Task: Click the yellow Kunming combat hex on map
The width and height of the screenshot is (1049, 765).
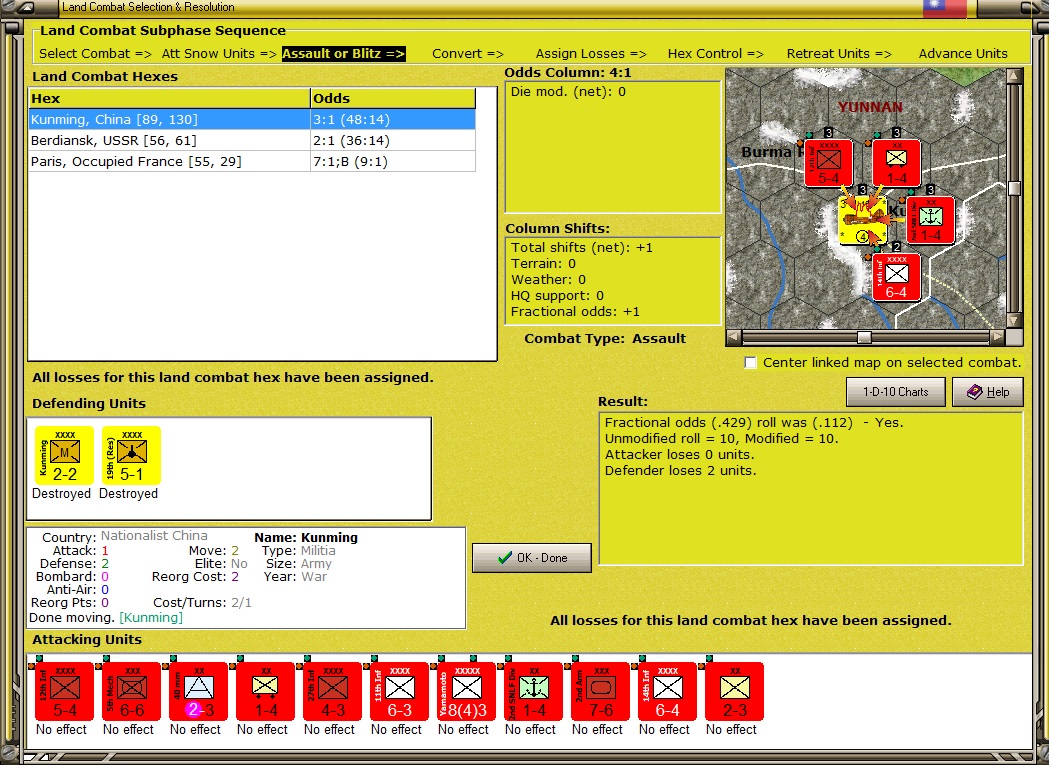Action: point(863,220)
